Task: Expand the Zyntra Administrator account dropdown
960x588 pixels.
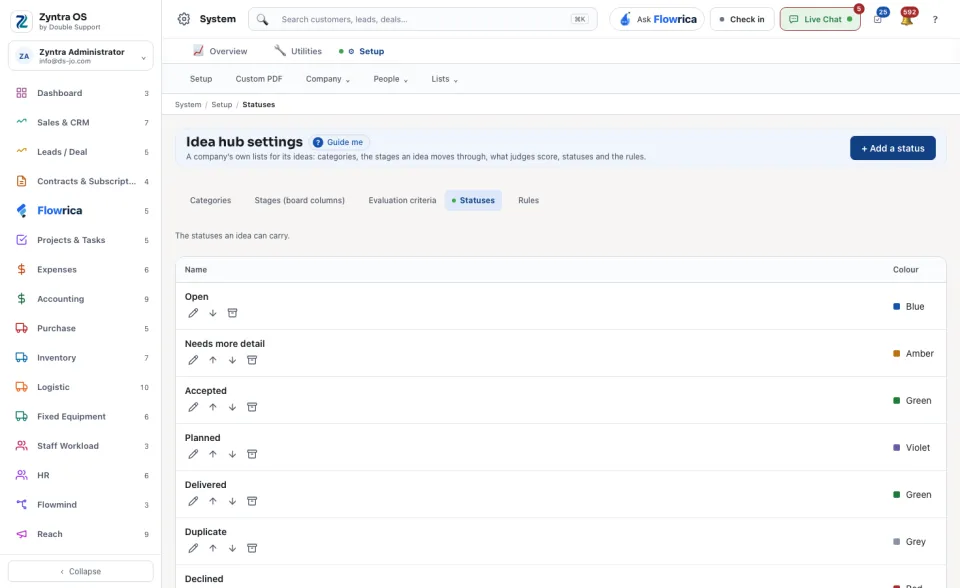Action: point(81,56)
